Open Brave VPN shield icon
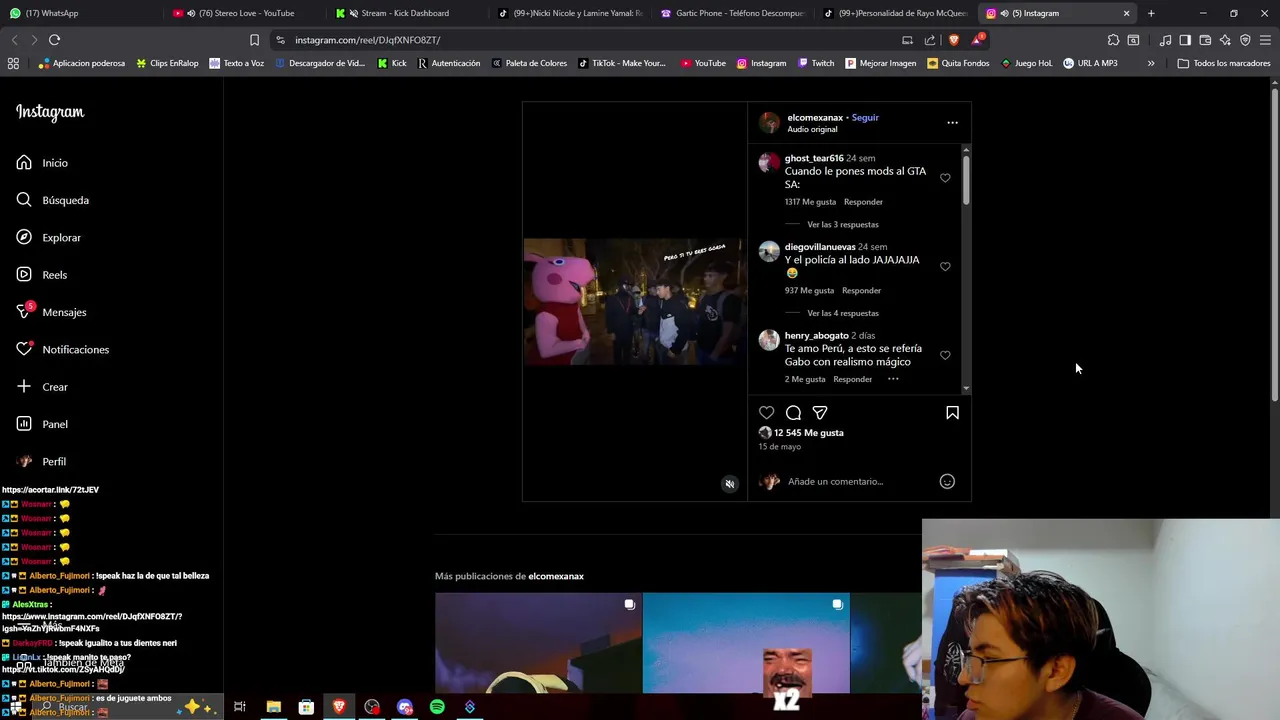This screenshot has height=720, width=1280. pyautogui.click(x=1245, y=40)
